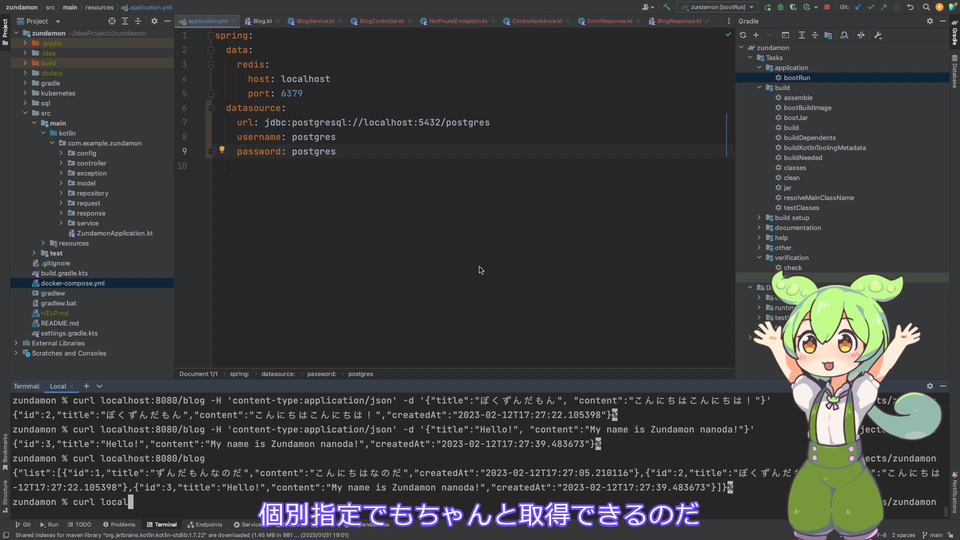Expand the kubernetes folder
The width and height of the screenshot is (960, 540).
pos(25,93)
